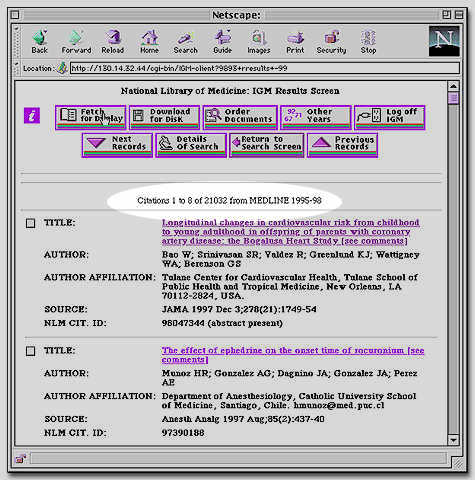Click Return to Search Screen
The width and height of the screenshot is (475, 480).
(x=267, y=145)
